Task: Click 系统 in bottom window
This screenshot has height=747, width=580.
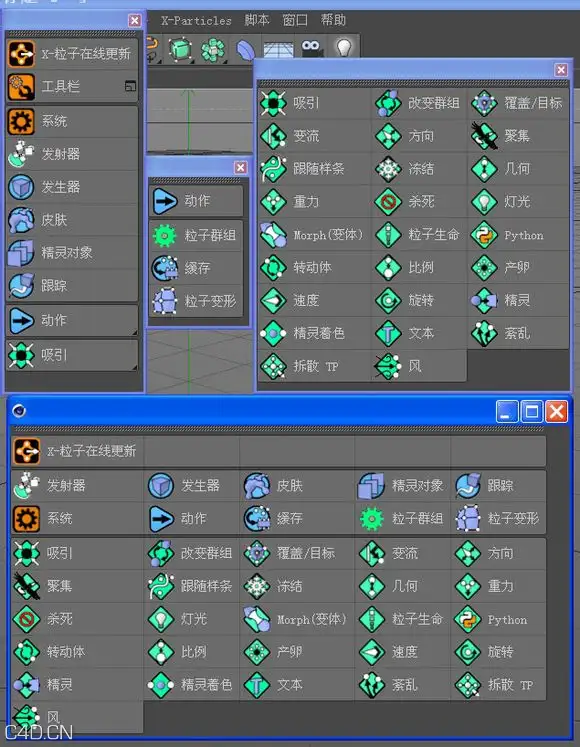Action: tap(78, 519)
